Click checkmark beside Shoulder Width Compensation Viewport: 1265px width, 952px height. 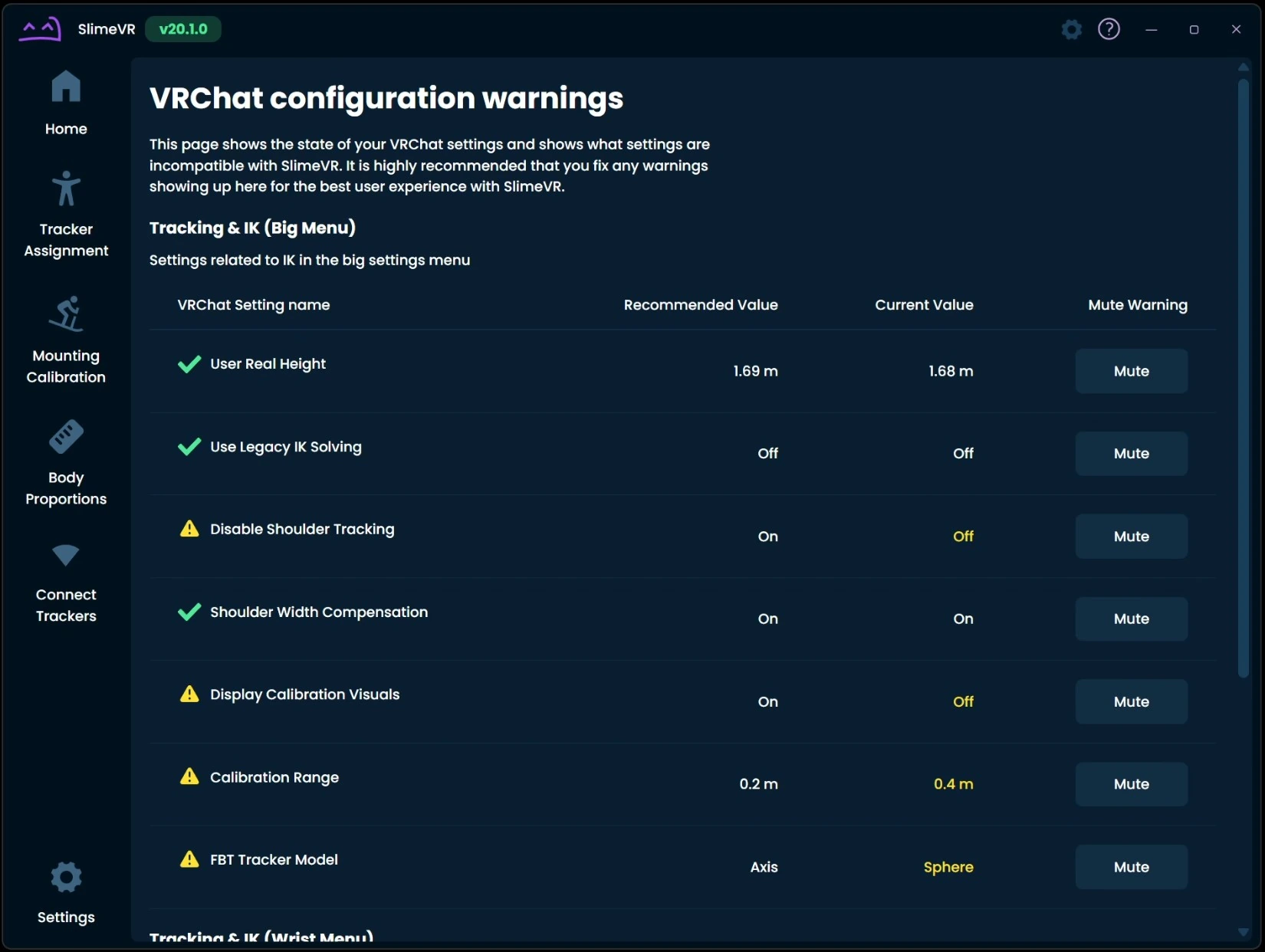tap(189, 612)
